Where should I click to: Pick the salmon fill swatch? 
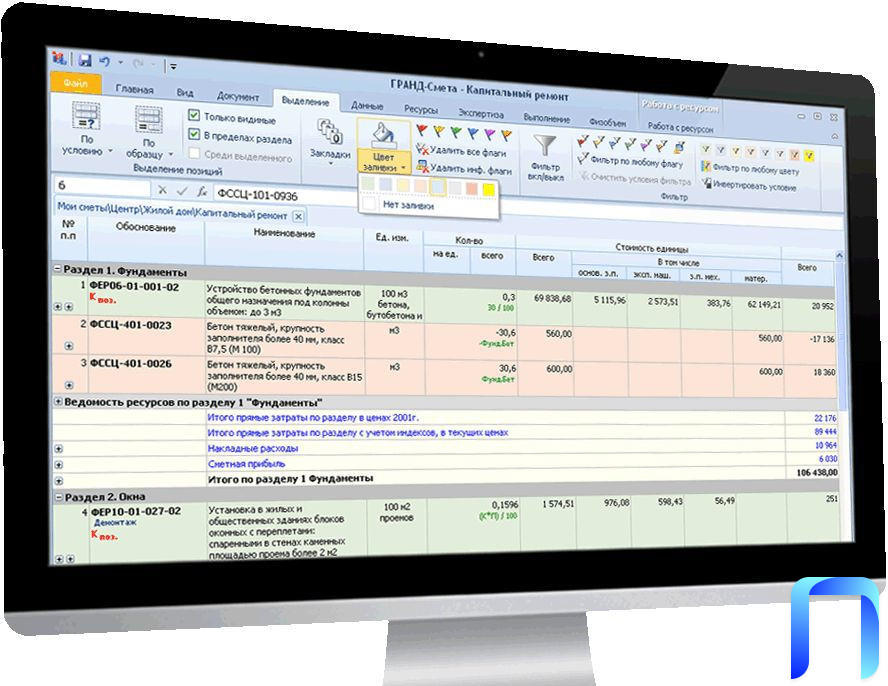click(472, 189)
